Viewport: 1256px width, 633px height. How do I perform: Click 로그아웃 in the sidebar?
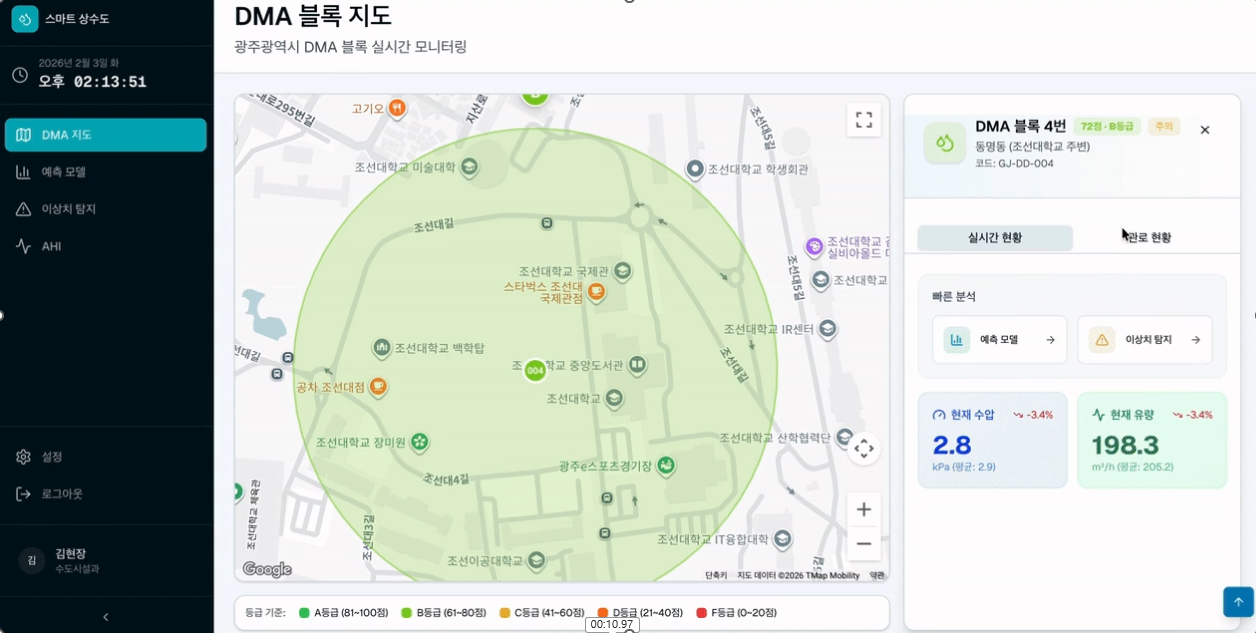(x=106, y=494)
